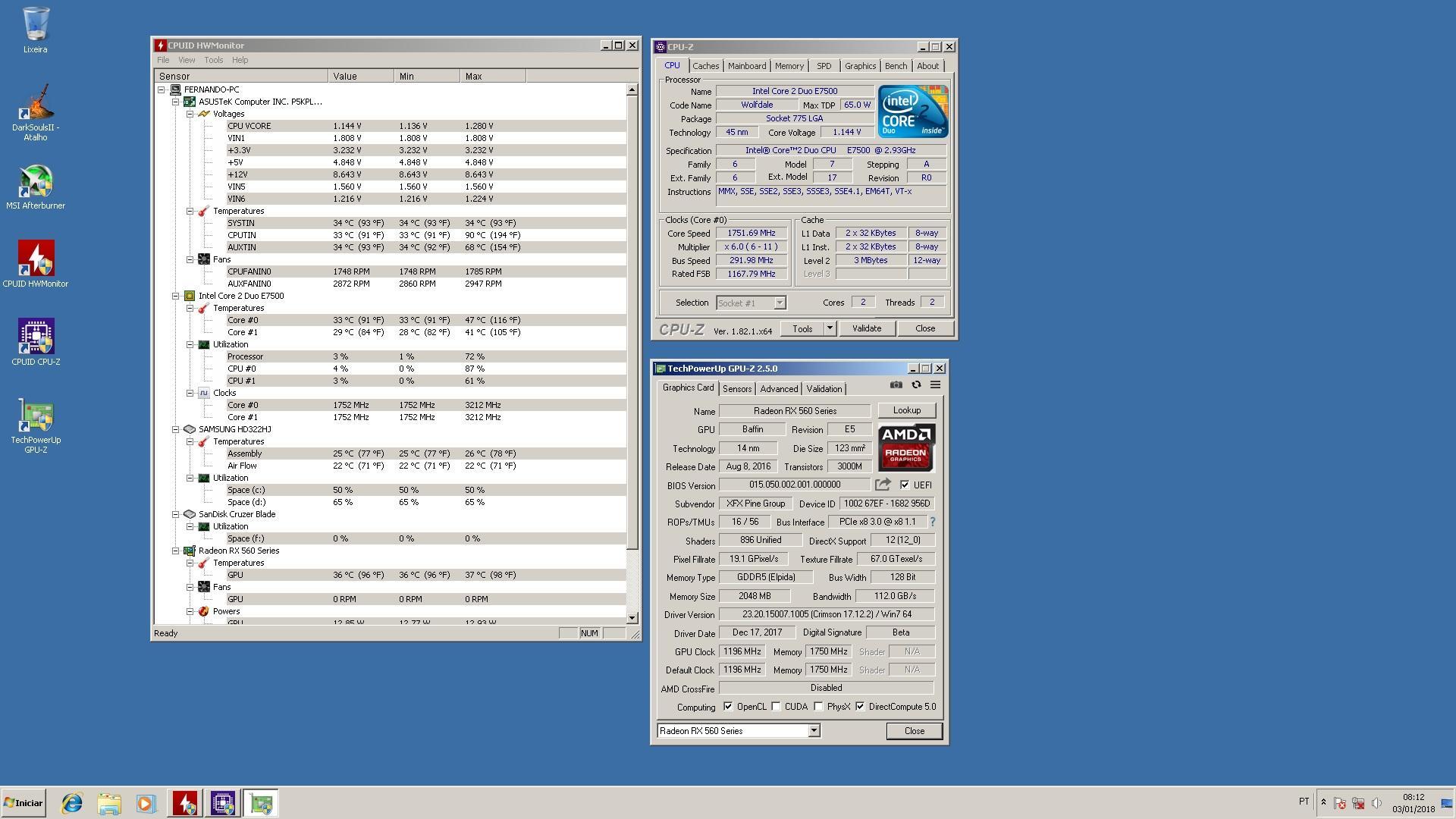Open TechPowerUp GPU-Z desktop shortcut
Viewport: 1456px width, 819px height.
pyautogui.click(x=35, y=425)
